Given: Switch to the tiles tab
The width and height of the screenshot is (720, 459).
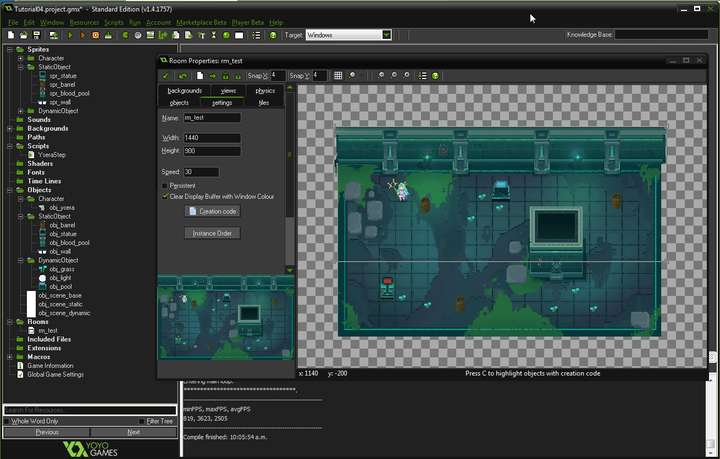Looking at the screenshot, I should point(264,102).
